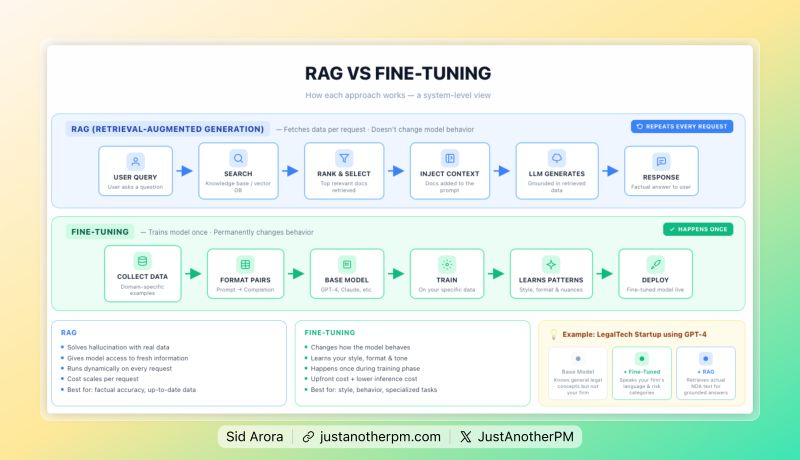Click the Inject Context icon
This screenshot has height=460, width=800.
[449, 158]
